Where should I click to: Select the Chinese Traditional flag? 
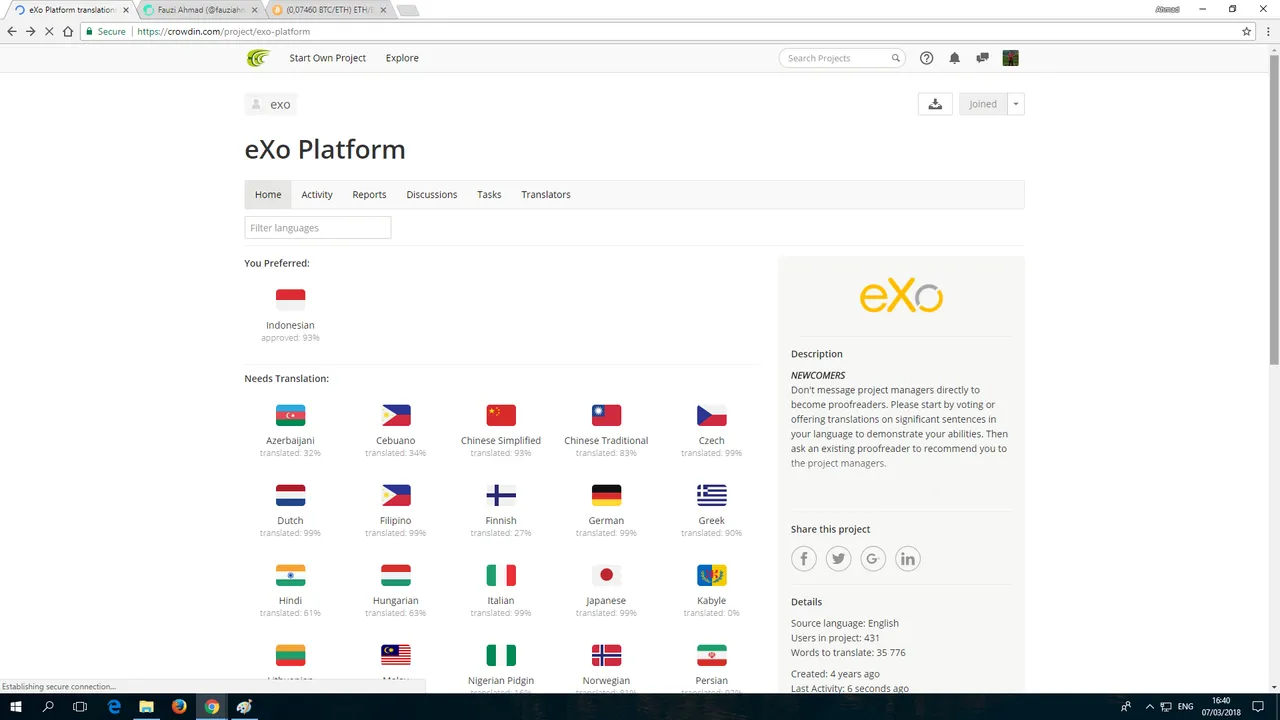click(x=606, y=415)
